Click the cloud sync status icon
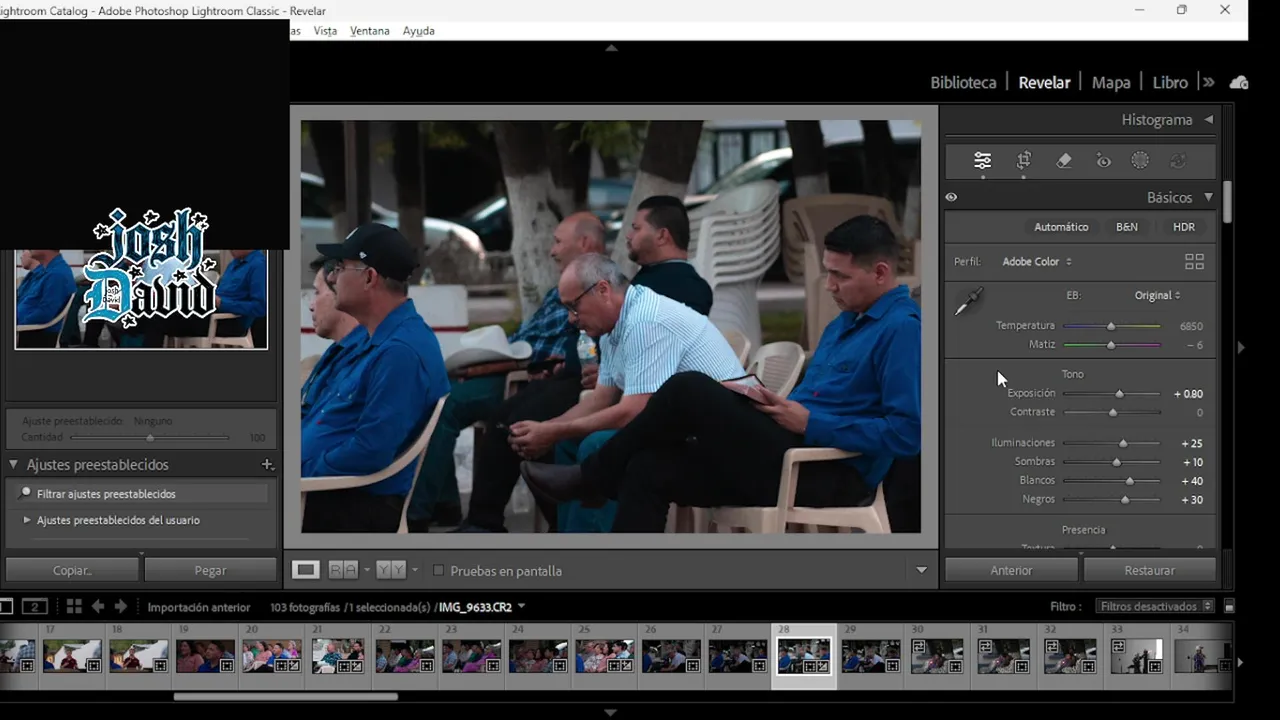 pyautogui.click(x=1238, y=82)
